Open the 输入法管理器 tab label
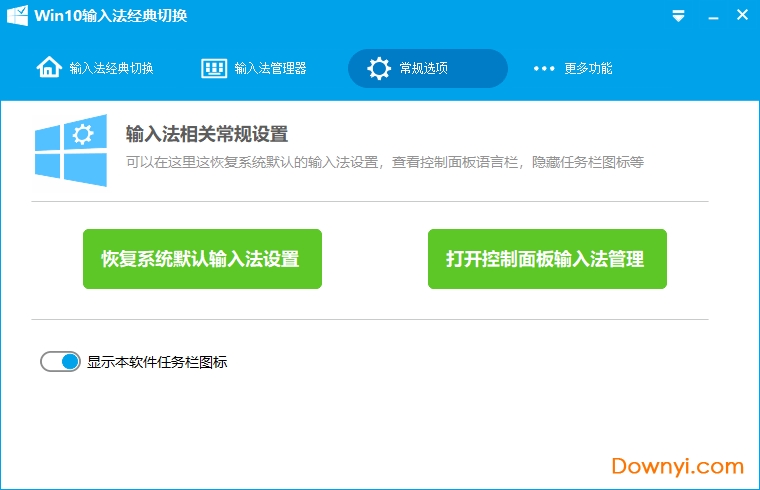The width and height of the screenshot is (760, 490). (x=270, y=68)
